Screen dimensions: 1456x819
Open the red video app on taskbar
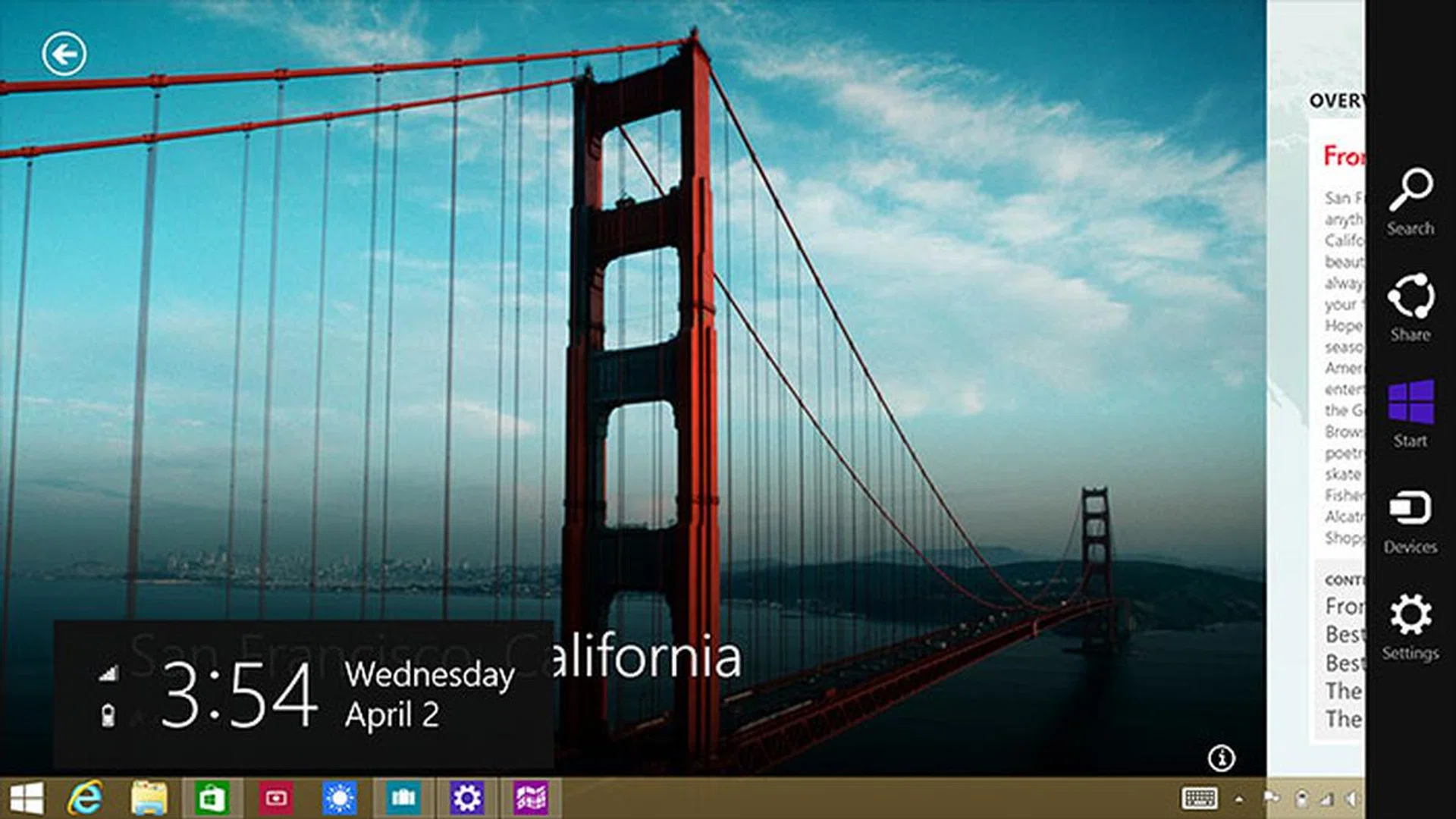276,799
